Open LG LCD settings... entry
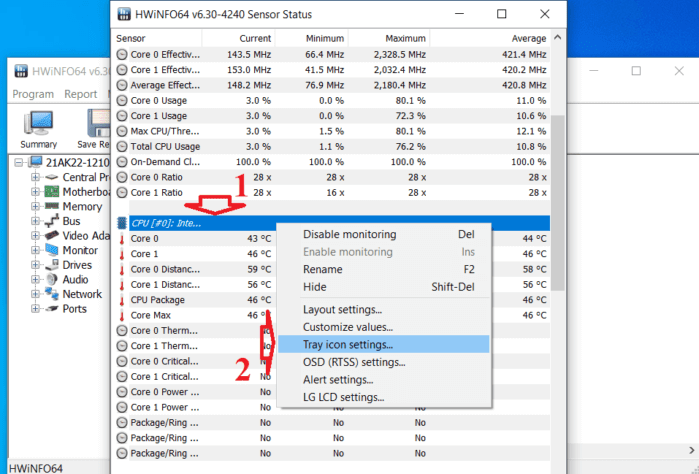 (x=384, y=397)
